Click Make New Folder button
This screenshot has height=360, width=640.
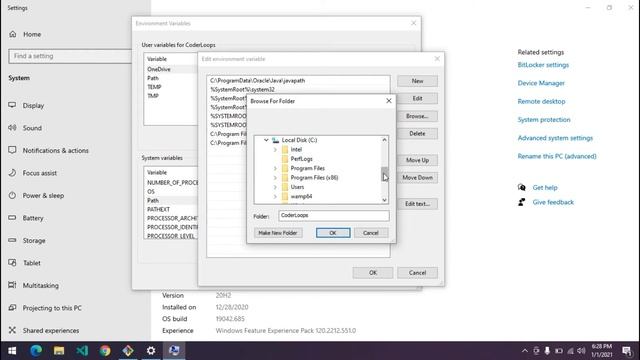coord(278,233)
